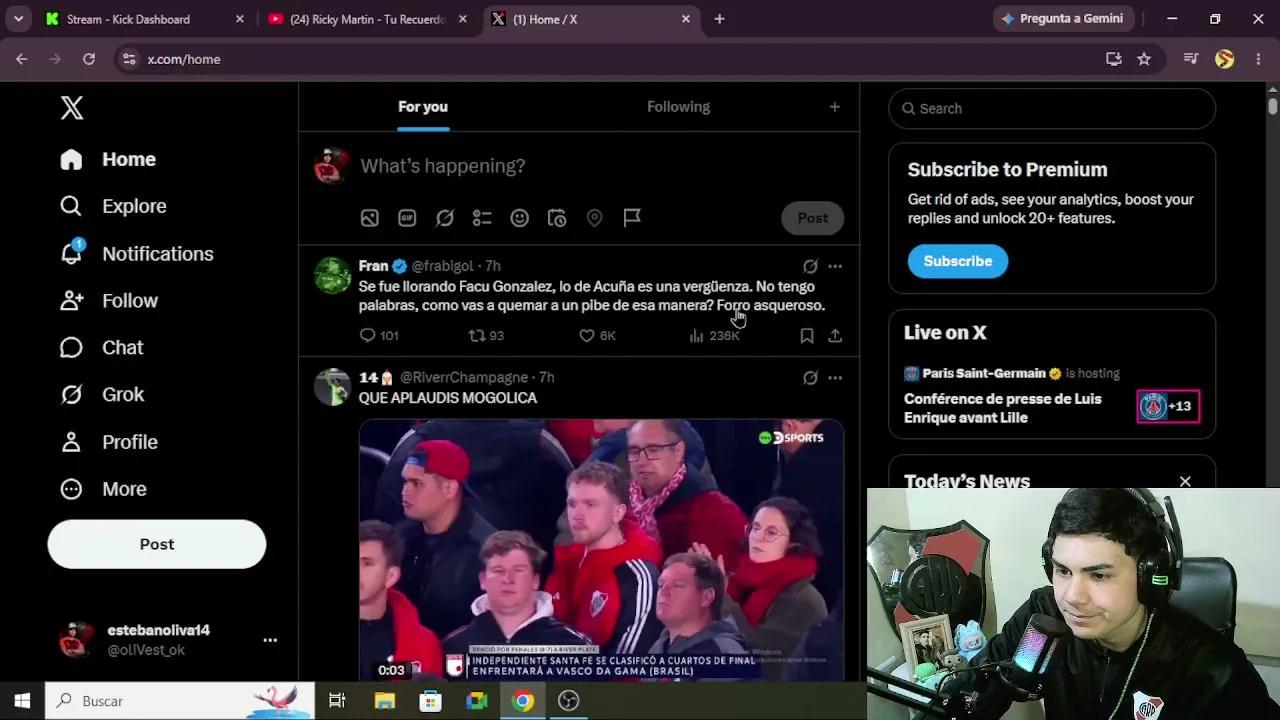1280x720 pixels.
Task: Click the greyed Post button in the composer
Action: pyautogui.click(x=812, y=218)
